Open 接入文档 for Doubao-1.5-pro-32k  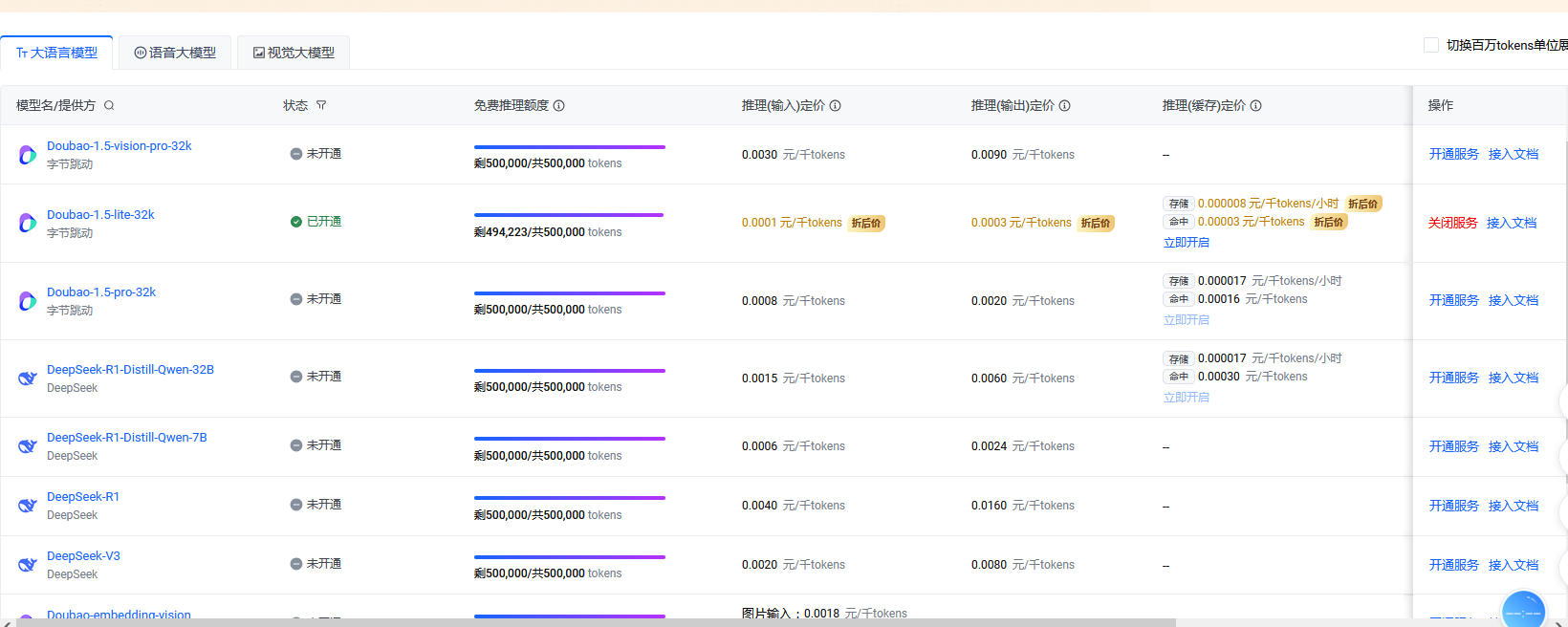coord(1514,300)
